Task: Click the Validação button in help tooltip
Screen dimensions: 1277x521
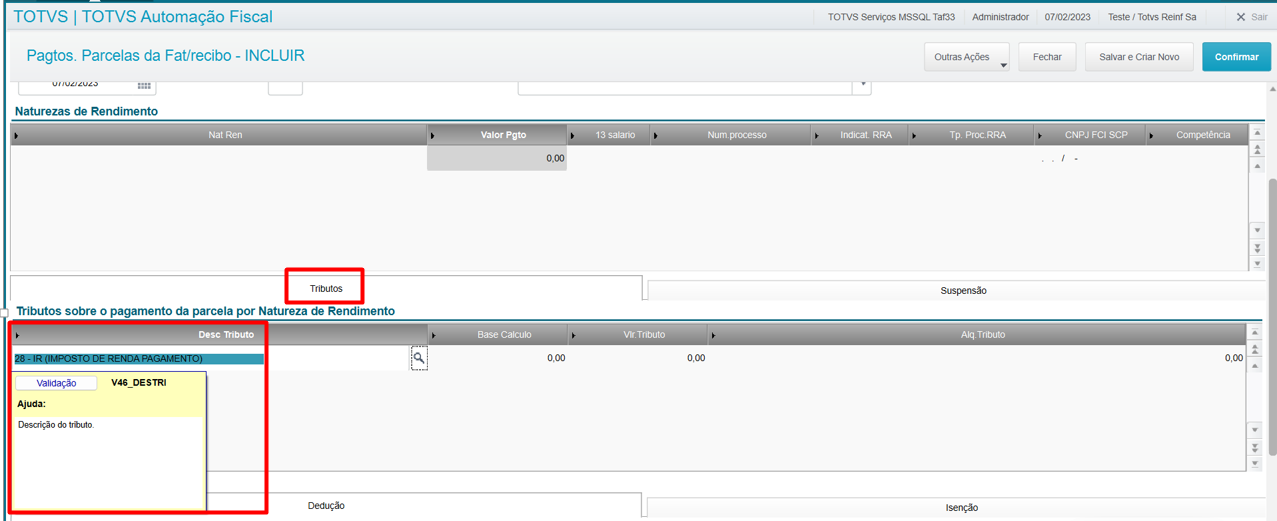Action: (x=56, y=383)
